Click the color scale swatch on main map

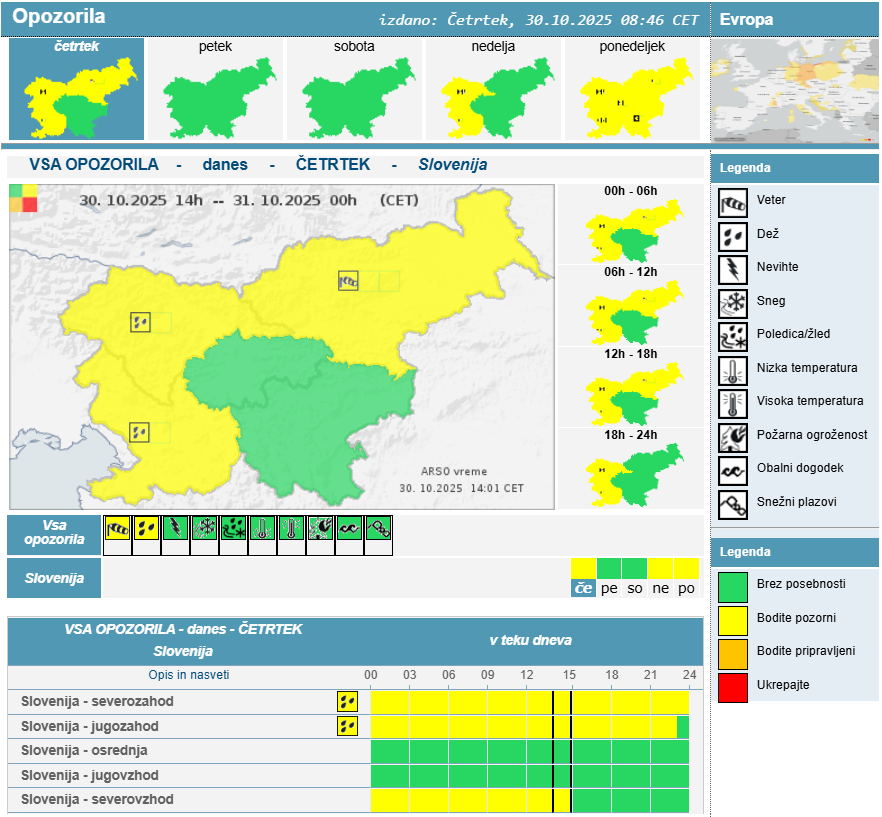[23, 198]
